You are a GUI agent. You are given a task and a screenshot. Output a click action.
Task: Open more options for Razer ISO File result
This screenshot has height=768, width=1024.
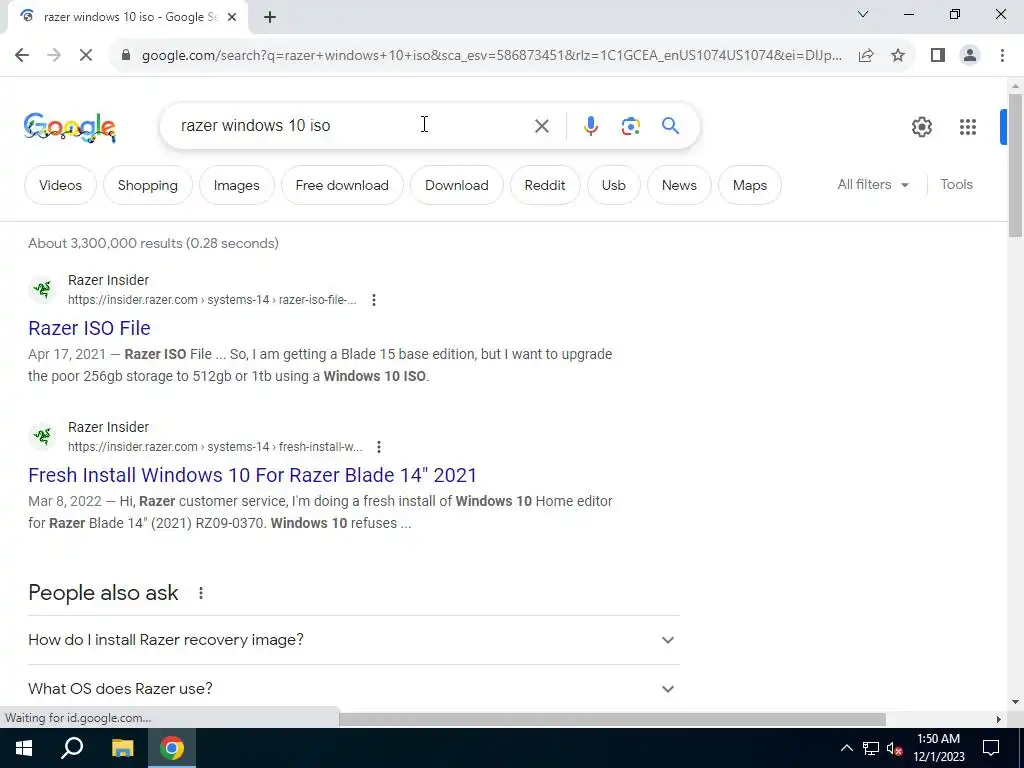pyautogui.click(x=374, y=300)
